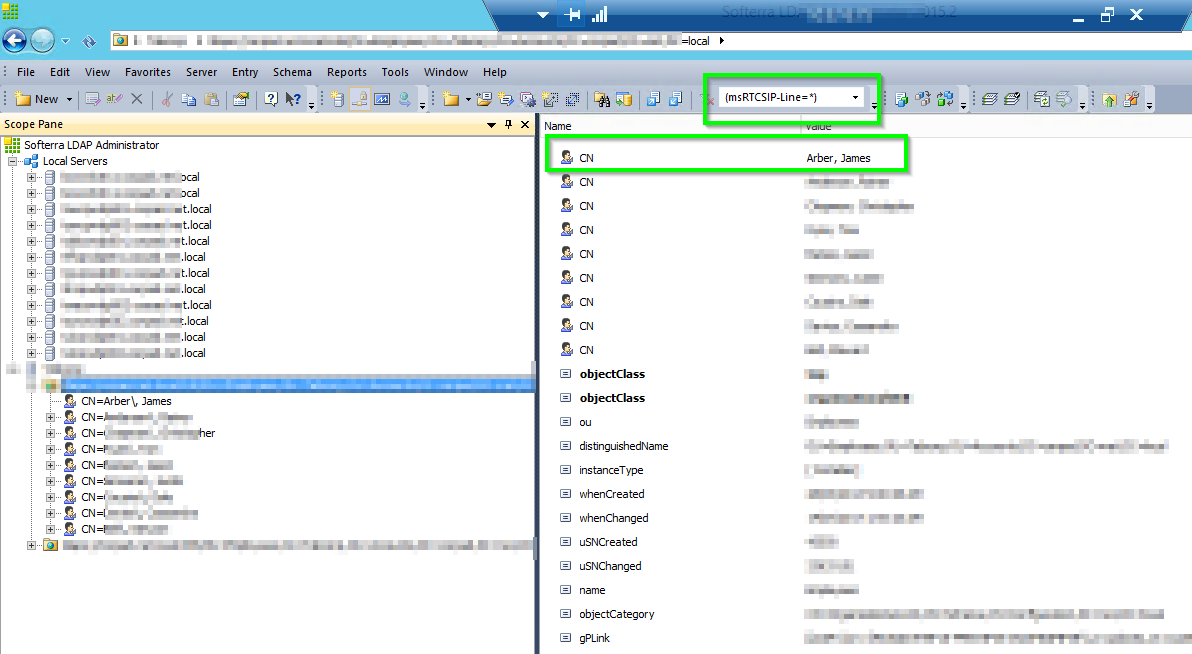
Task: Open the Help menu
Action: [494, 72]
